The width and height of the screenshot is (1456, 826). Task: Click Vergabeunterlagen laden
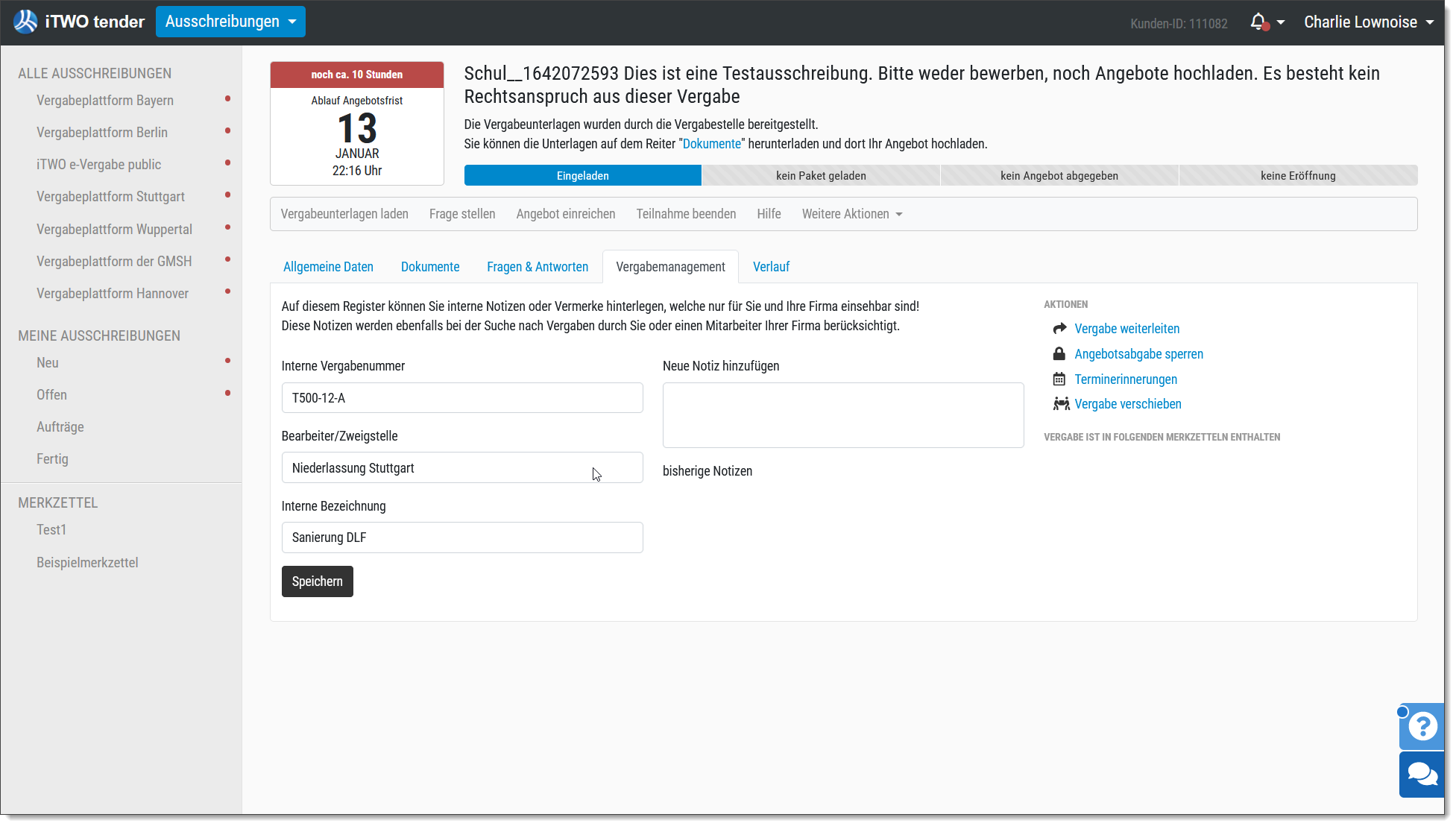344,214
